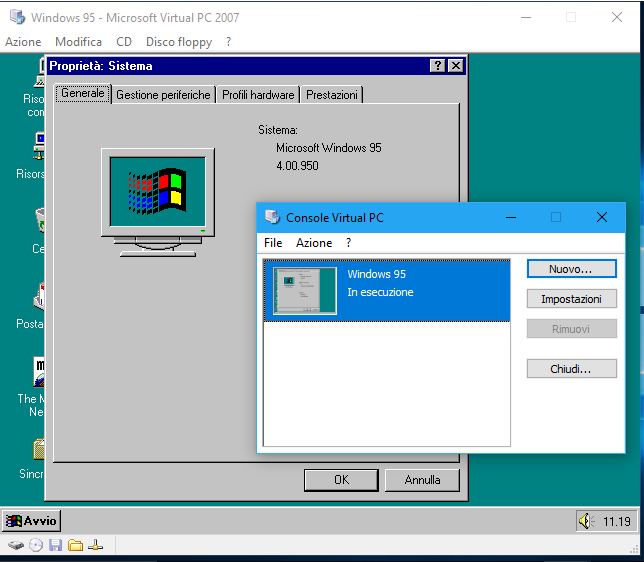This screenshot has height=562, width=644.
Task: Open the Azione menu in Virtual PC 2007 window
Action: tap(23, 42)
